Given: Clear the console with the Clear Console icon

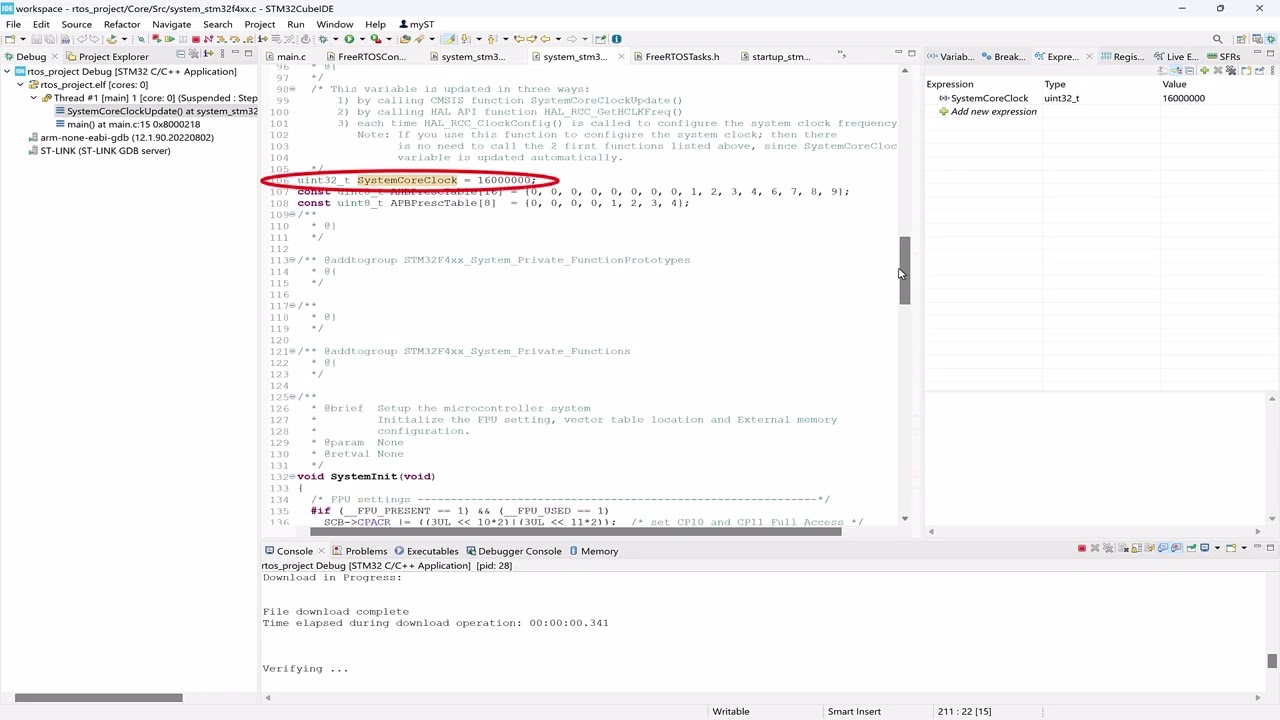Looking at the screenshot, I should (1123, 548).
